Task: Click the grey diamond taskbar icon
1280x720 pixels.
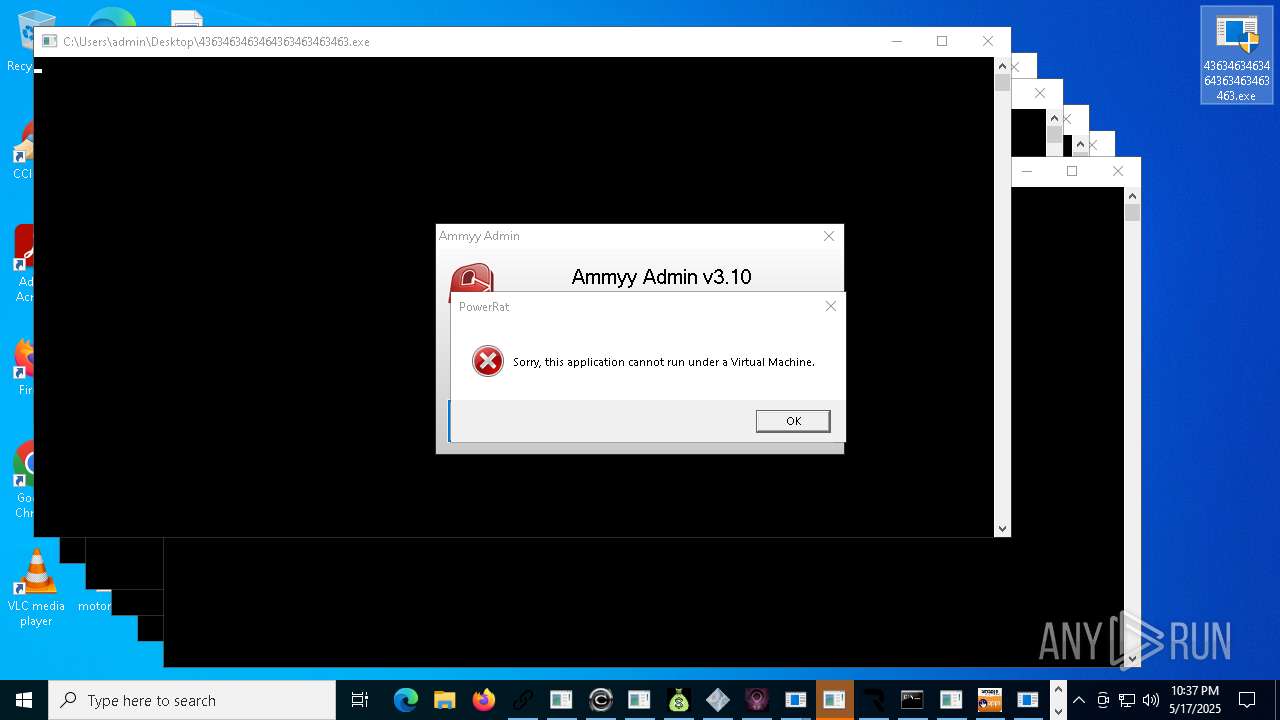Action: 717,700
